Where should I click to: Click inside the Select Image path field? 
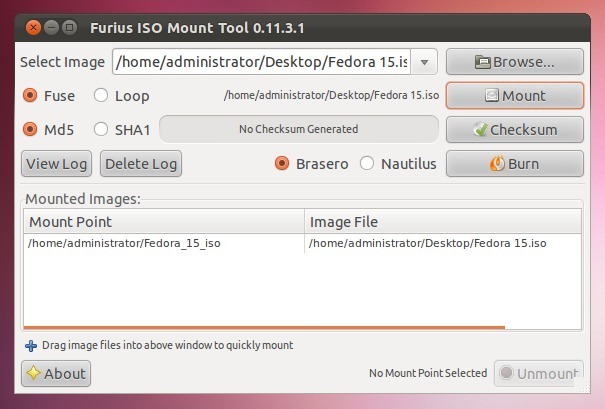coord(262,62)
